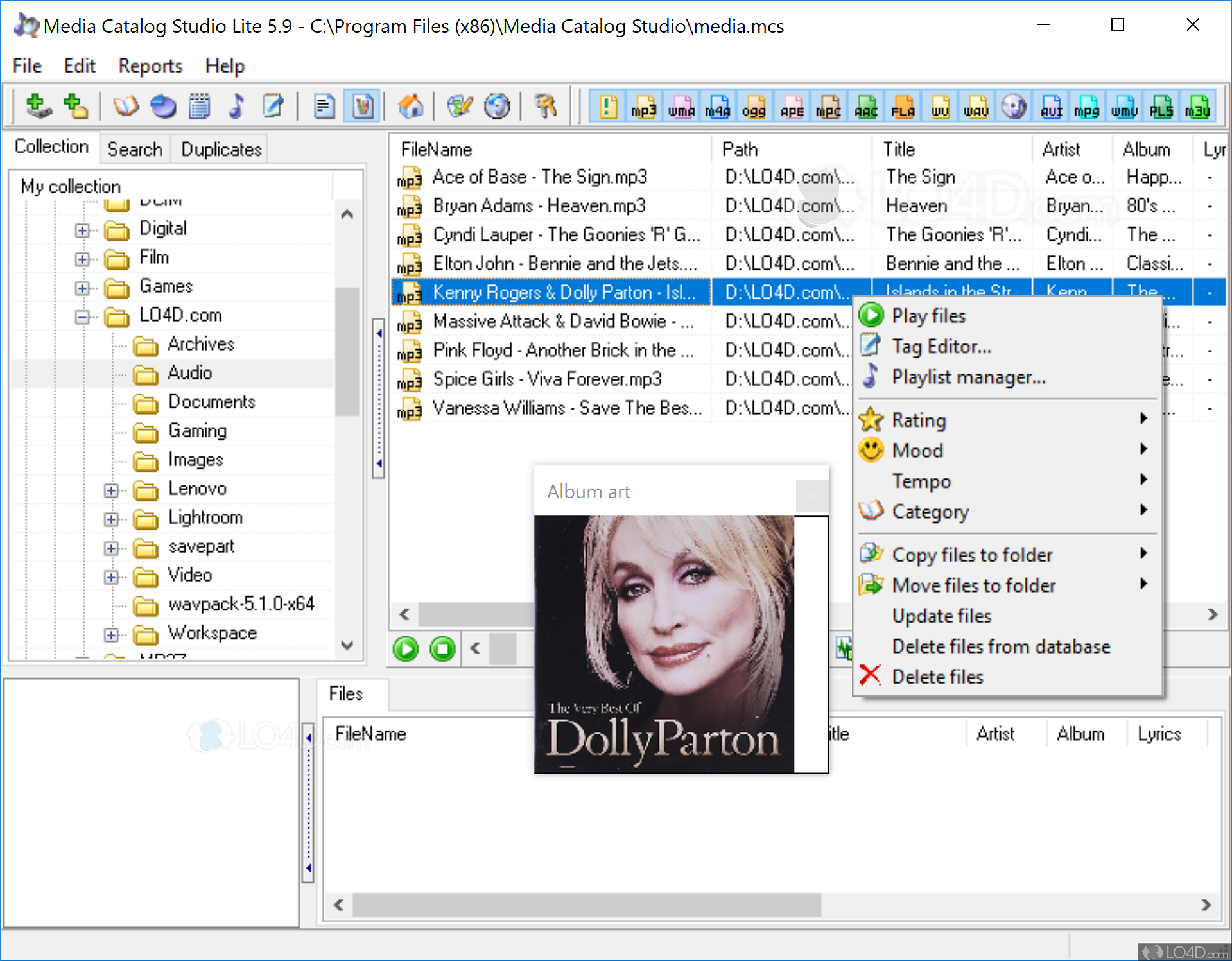Viewport: 1232px width, 961px height.
Task: Click the globe icon in toolbar
Action: (497, 107)
